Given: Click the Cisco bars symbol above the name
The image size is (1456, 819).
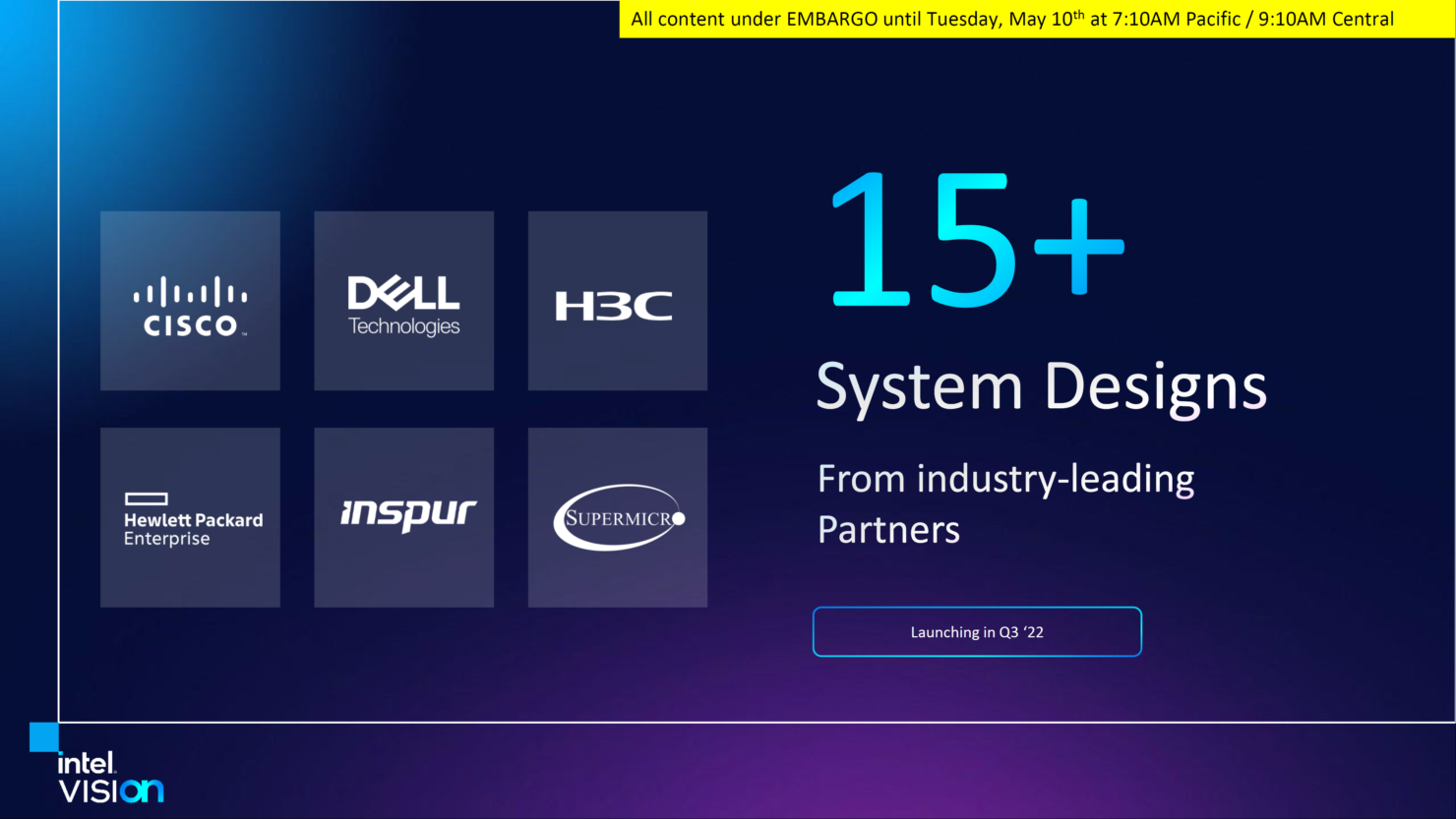Looking at the screenshot, I should click(190, 292).
